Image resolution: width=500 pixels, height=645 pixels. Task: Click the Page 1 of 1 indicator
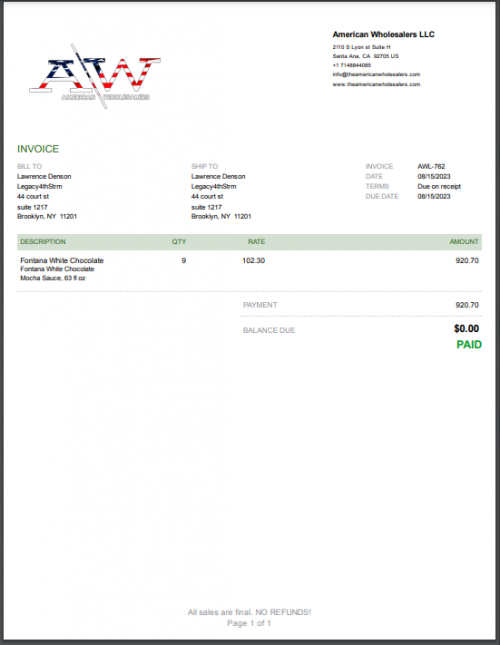pos(249,623)
